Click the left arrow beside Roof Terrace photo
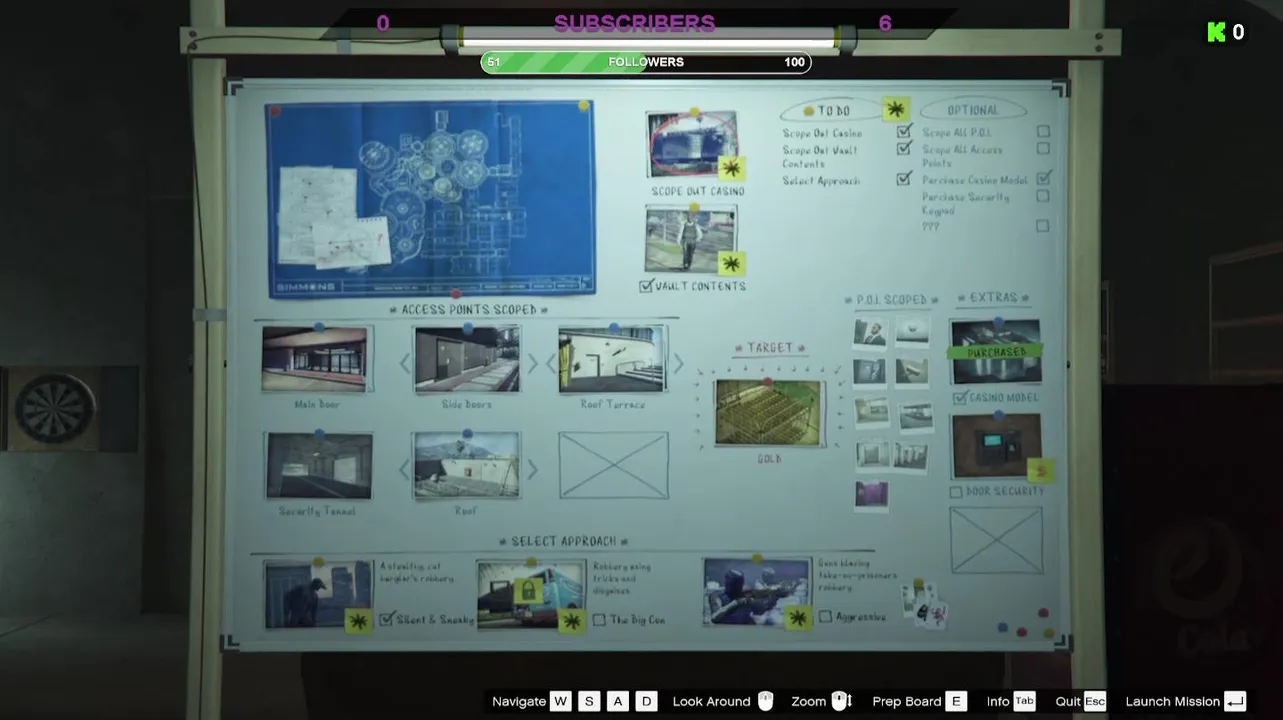The image size is (1283, 720). tap(551, 363)
